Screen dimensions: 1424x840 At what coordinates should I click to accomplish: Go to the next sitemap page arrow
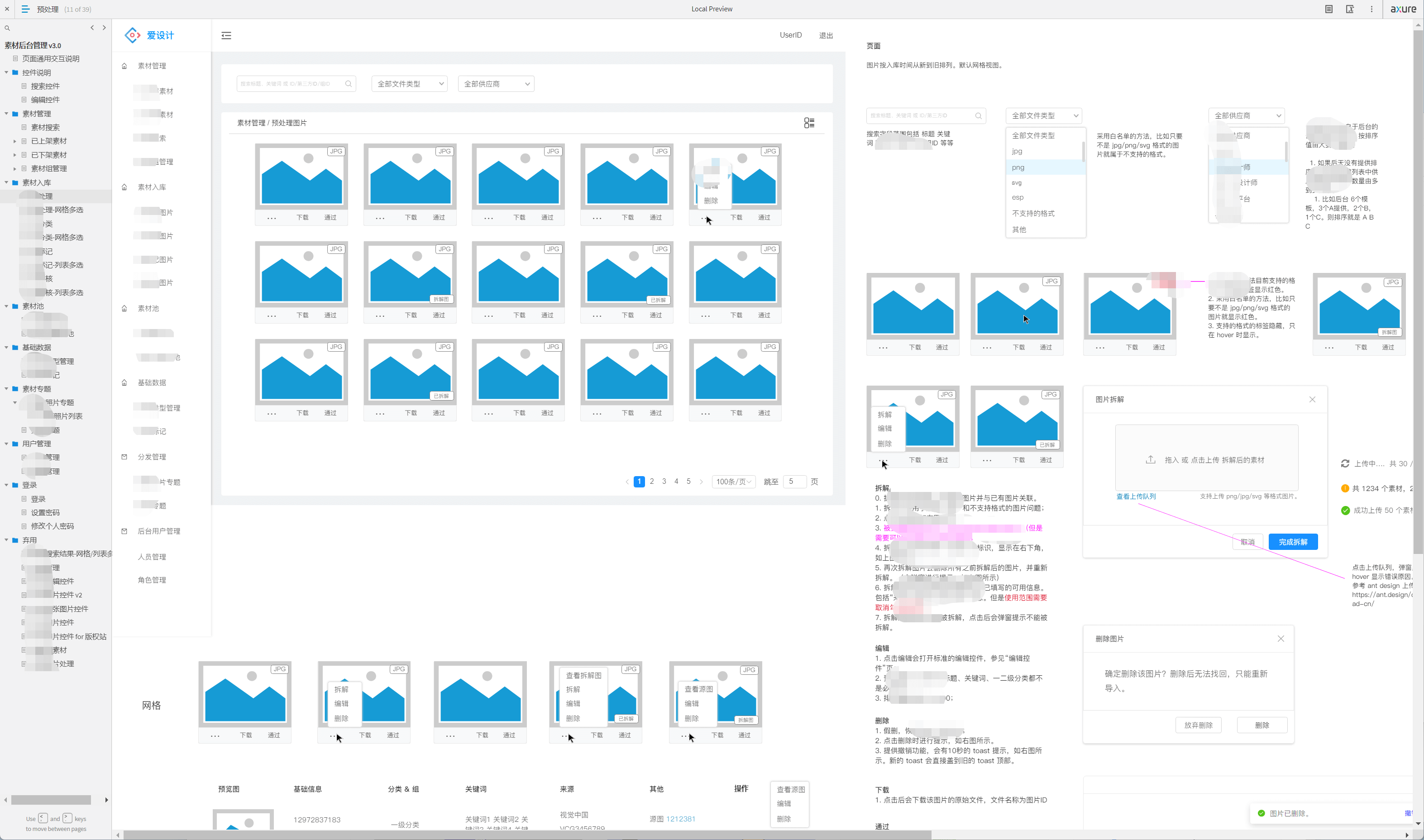104,28
